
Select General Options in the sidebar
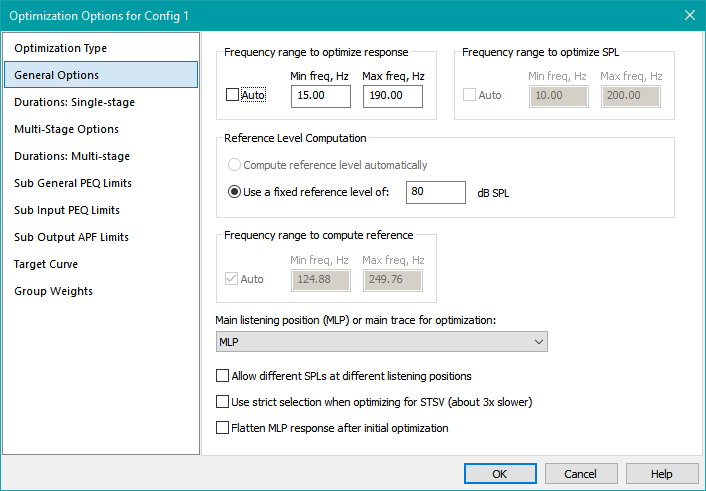pyautogui.click(x=101, y=75)
